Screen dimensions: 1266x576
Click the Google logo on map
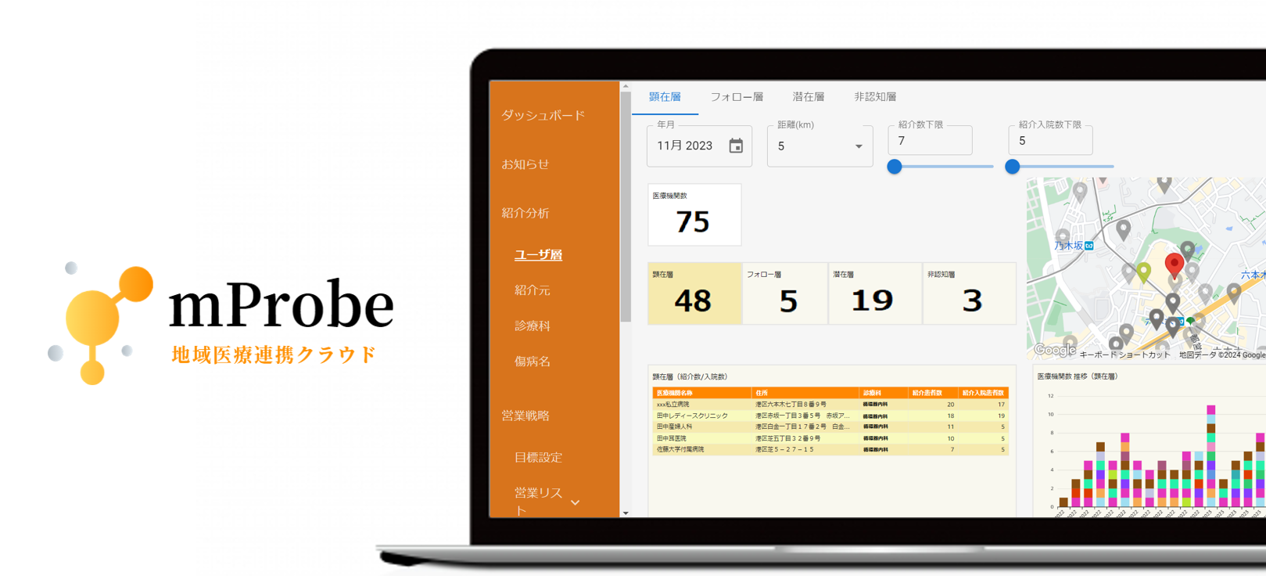click(1054, 350)
